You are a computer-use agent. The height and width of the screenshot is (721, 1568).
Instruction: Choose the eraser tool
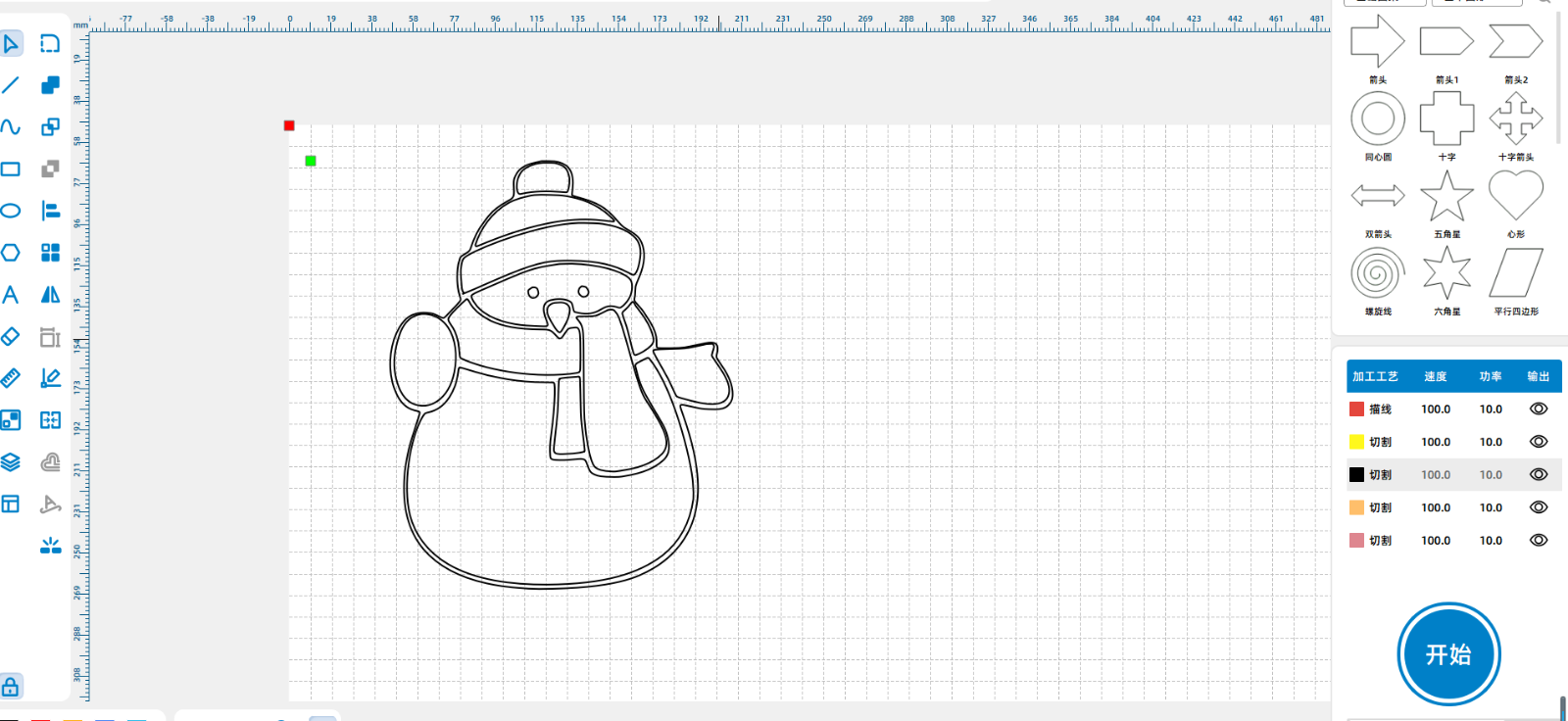coord(11,337)
